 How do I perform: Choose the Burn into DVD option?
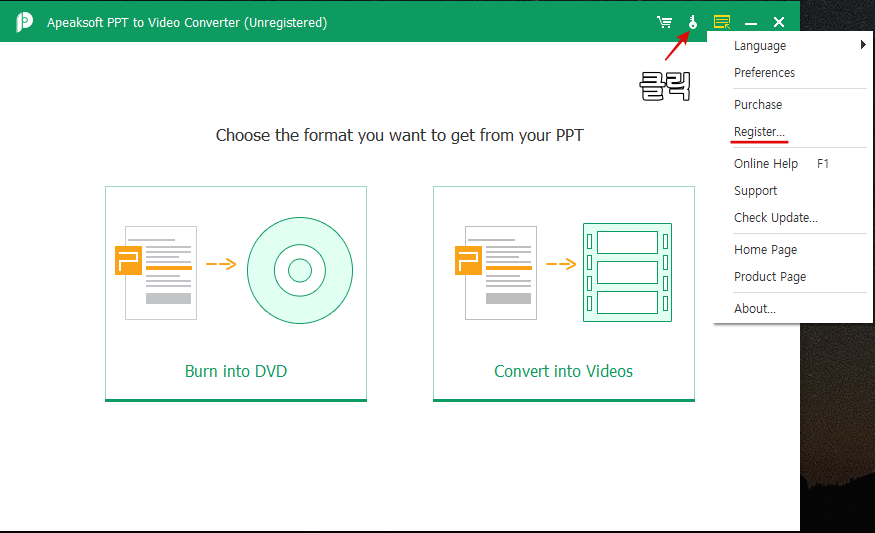pyautogui.click(x=236, y=294)
